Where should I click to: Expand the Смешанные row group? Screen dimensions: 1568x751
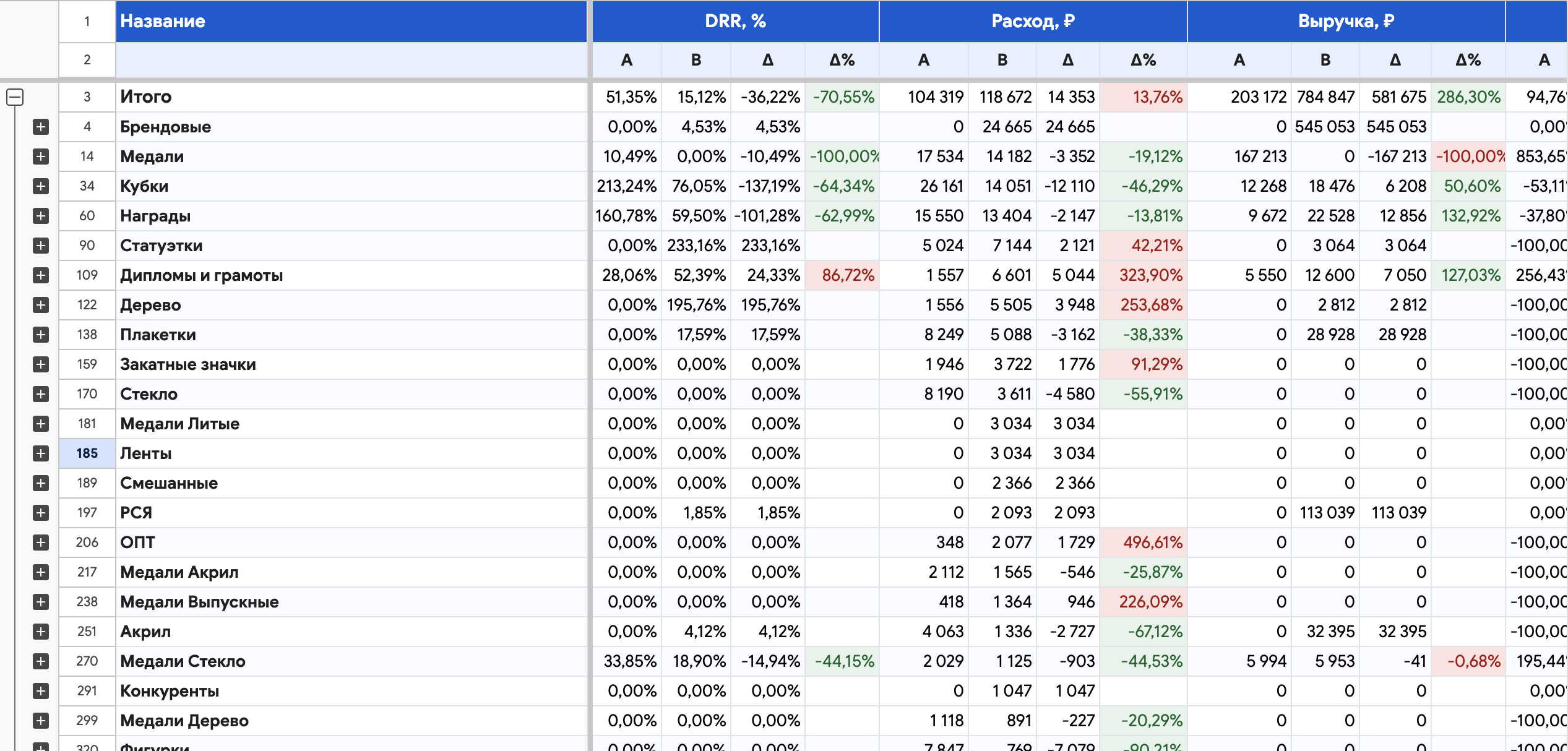pos(41,483)
